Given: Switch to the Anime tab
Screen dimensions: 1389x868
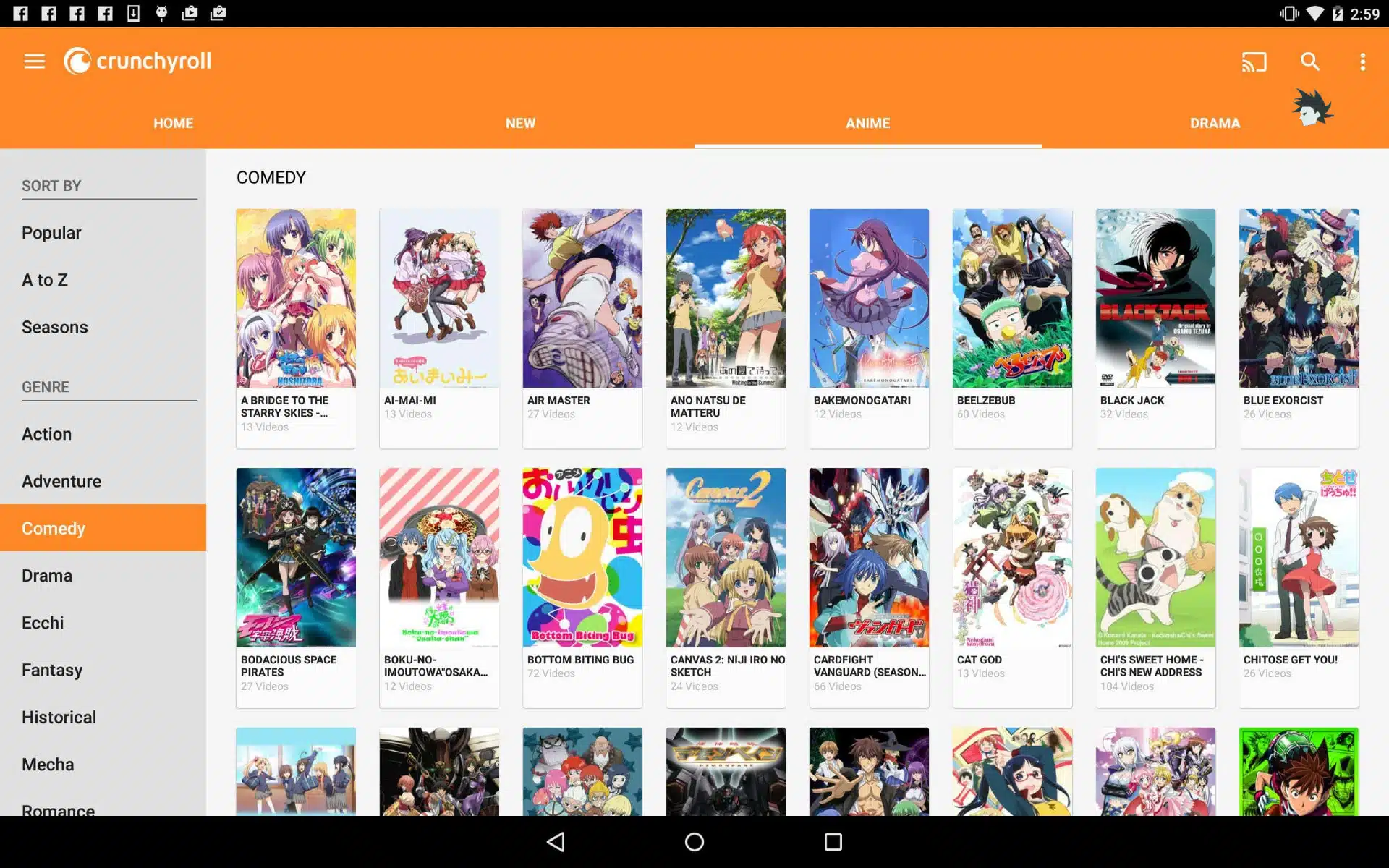Looking at the screenshot, I should (x=867, y=122).
